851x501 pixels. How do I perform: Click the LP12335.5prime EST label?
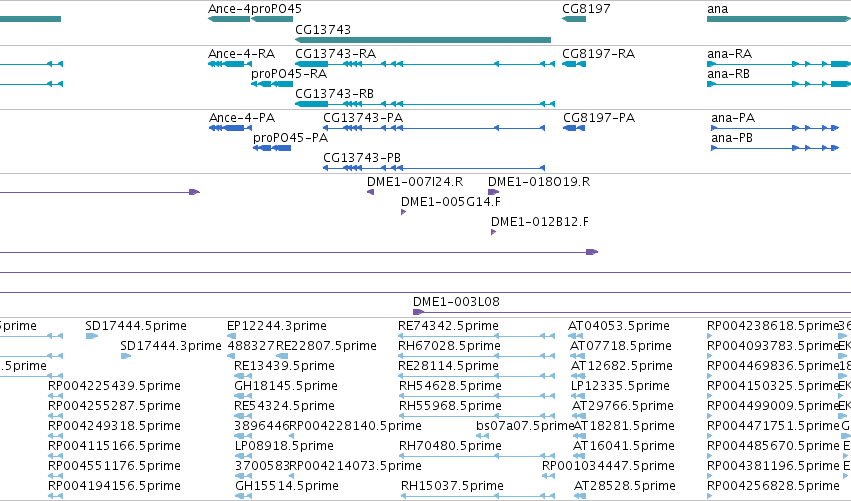[x=620, y=386]
